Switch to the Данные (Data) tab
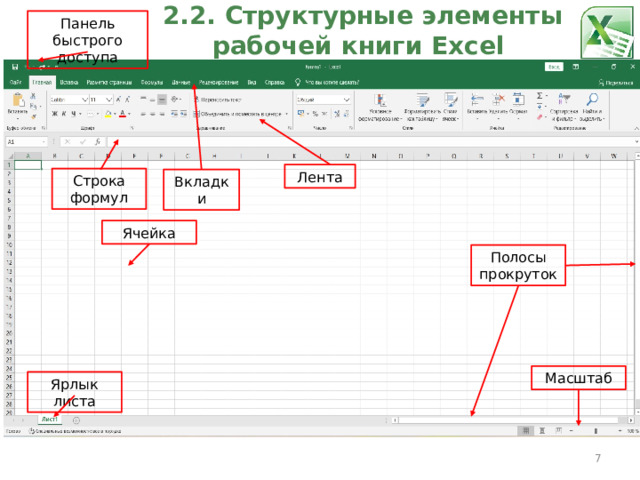 click(181, 82)
